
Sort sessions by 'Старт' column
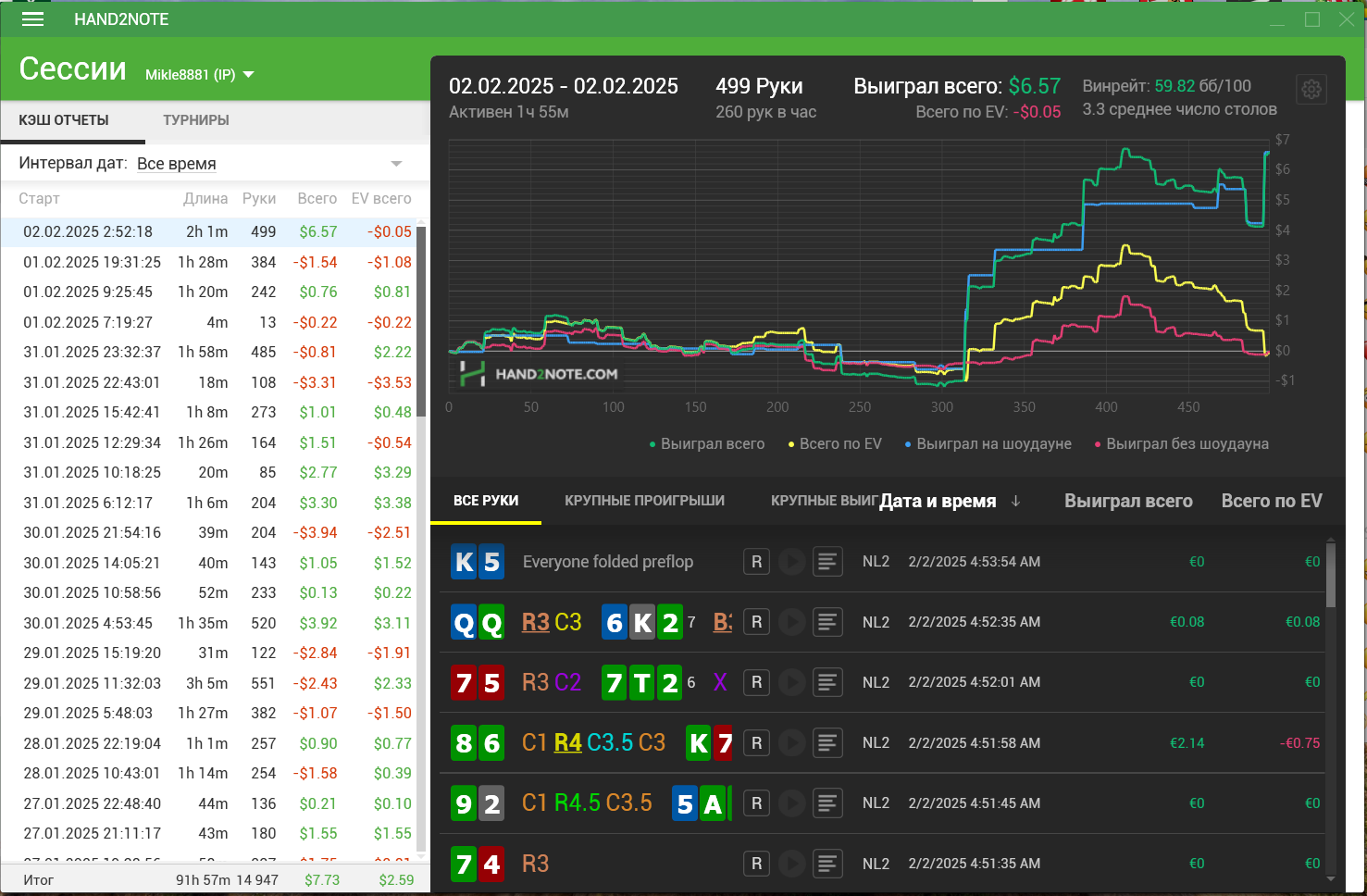coord(39,199)
